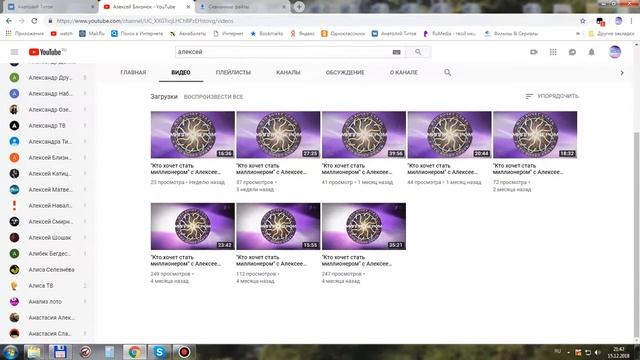The height and width of the screenshot is (360, 640).
Task: Select the ВИДЕО tab
Action: 181,72
